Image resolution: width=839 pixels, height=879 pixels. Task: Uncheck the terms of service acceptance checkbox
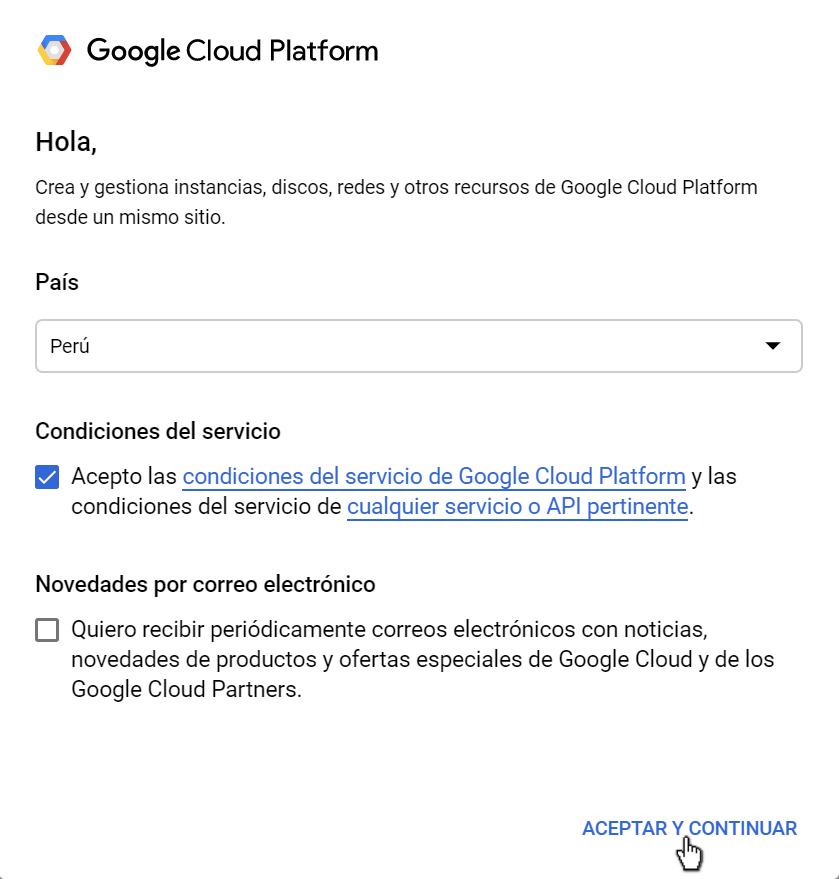[x=47, y=477]
